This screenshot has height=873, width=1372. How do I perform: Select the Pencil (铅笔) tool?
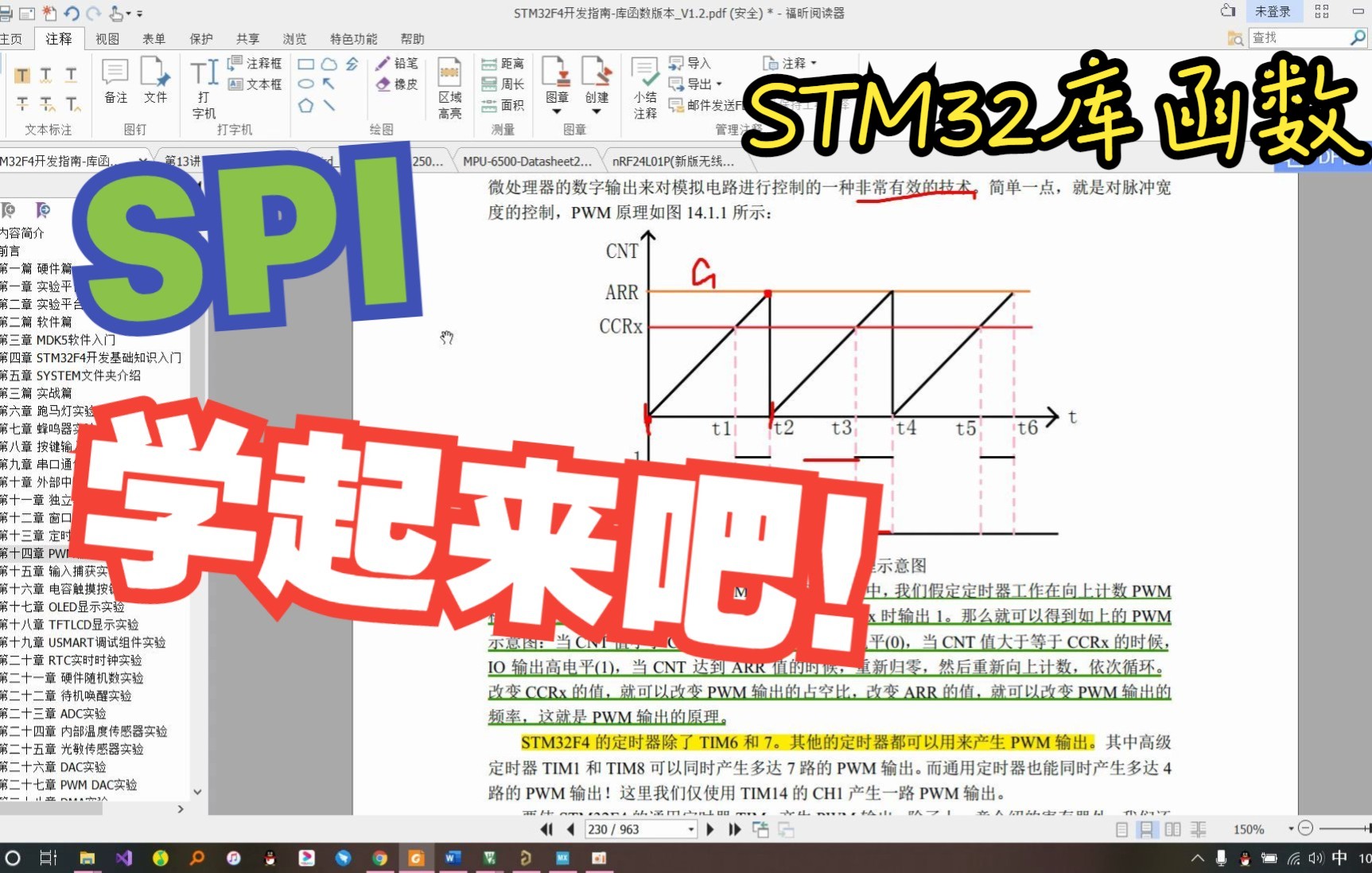pyautogui.click(x=397, y=63)
